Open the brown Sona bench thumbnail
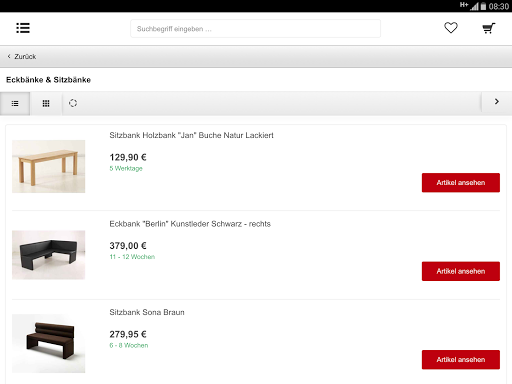The height and width of the screenshot is (384, 512). [49, 343]
